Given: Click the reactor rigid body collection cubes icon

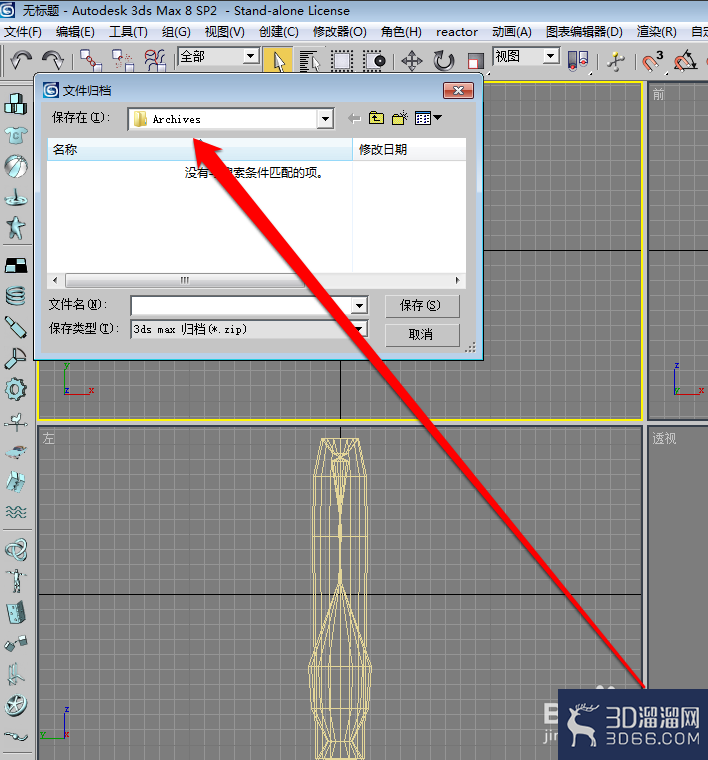Looking at the screenshot, I should pos(16,103).
